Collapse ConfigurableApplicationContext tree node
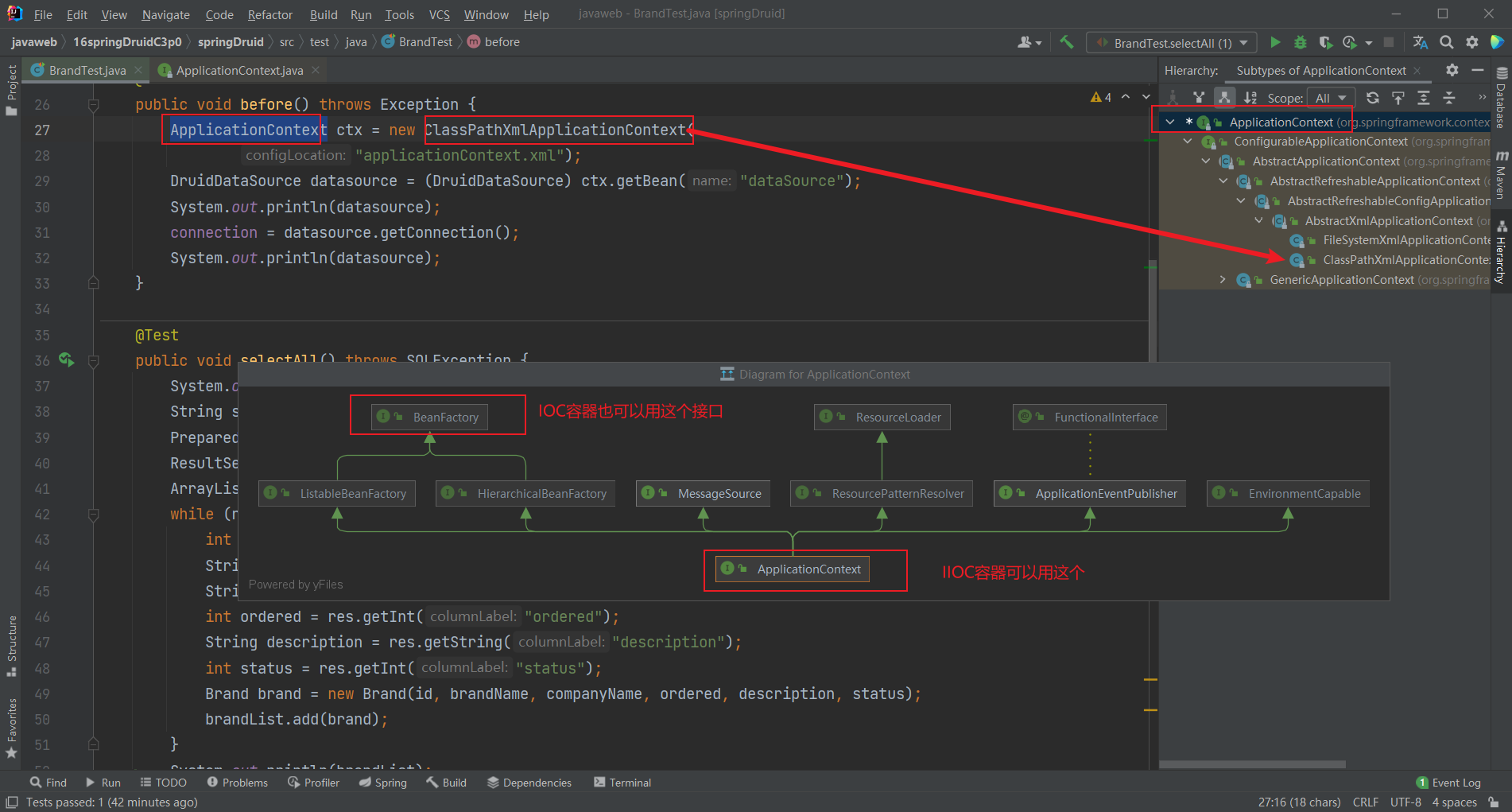 1188,142
